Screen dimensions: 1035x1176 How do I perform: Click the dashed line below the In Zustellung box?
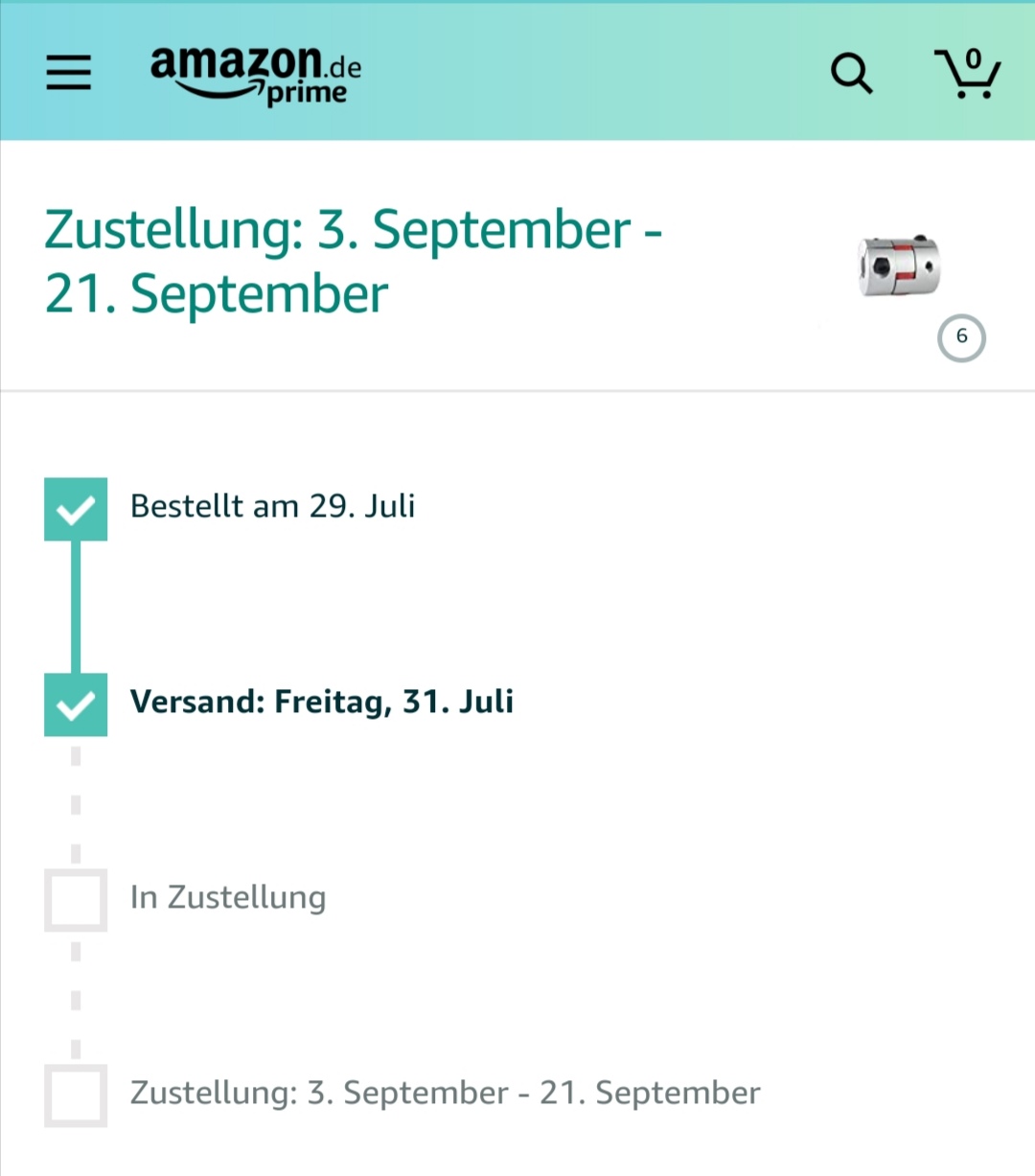pyautogui.click(x=76, y=998)
